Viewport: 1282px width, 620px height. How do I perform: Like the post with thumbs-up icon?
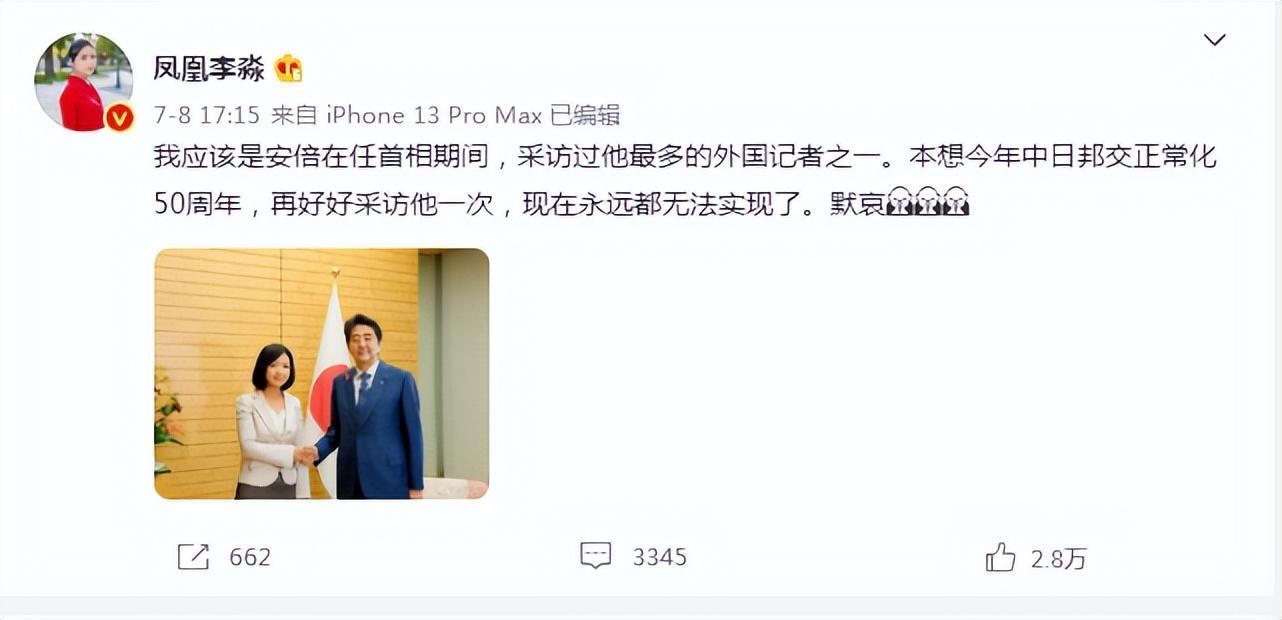pos(1000,557)
